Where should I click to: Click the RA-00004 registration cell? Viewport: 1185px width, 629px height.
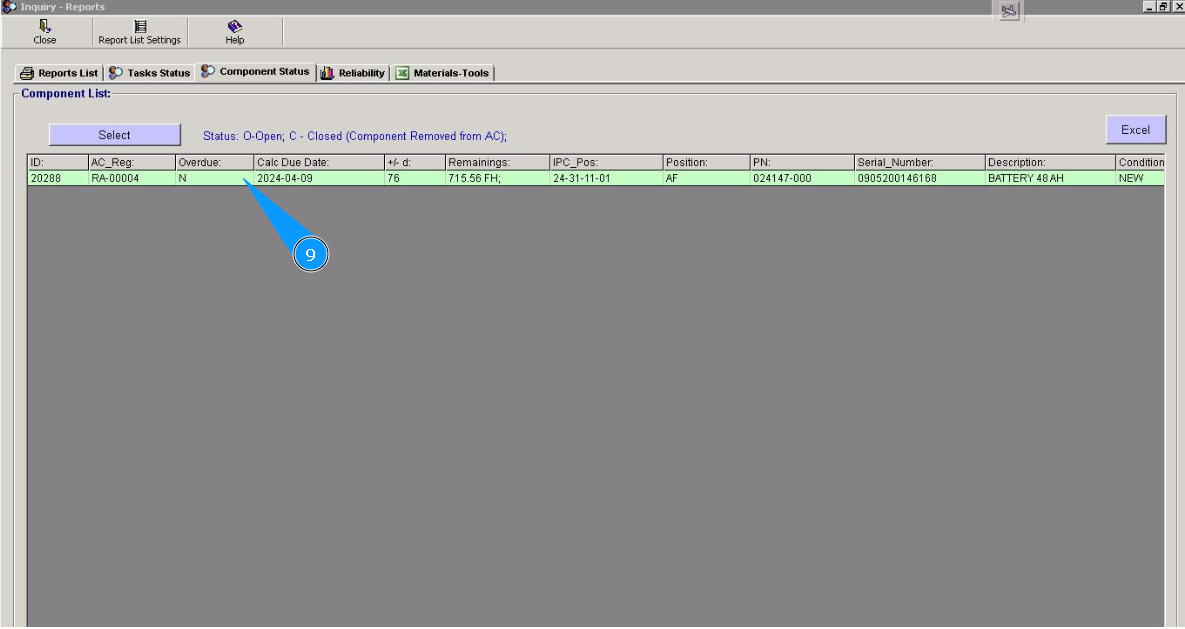131,178
